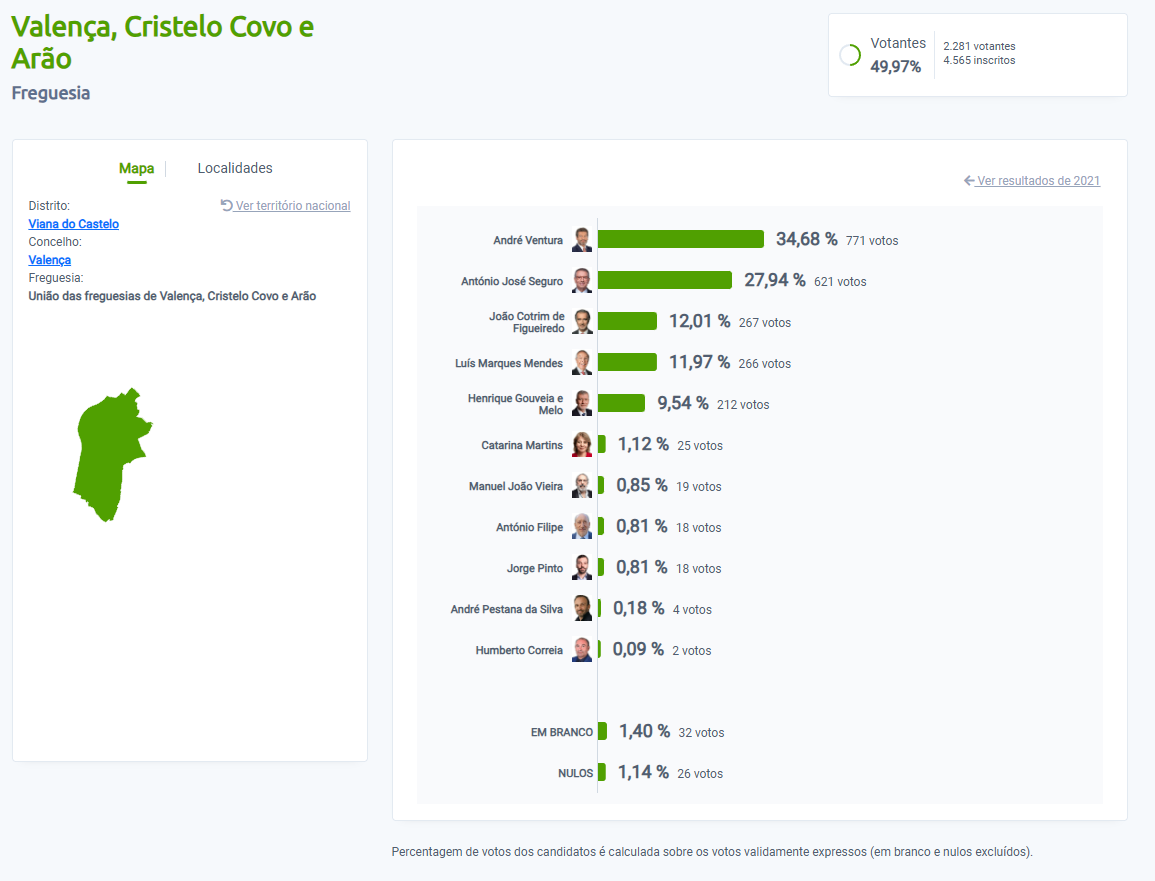Click the left arrow icon before Ver resultados de 2021

tap(969, 181)
